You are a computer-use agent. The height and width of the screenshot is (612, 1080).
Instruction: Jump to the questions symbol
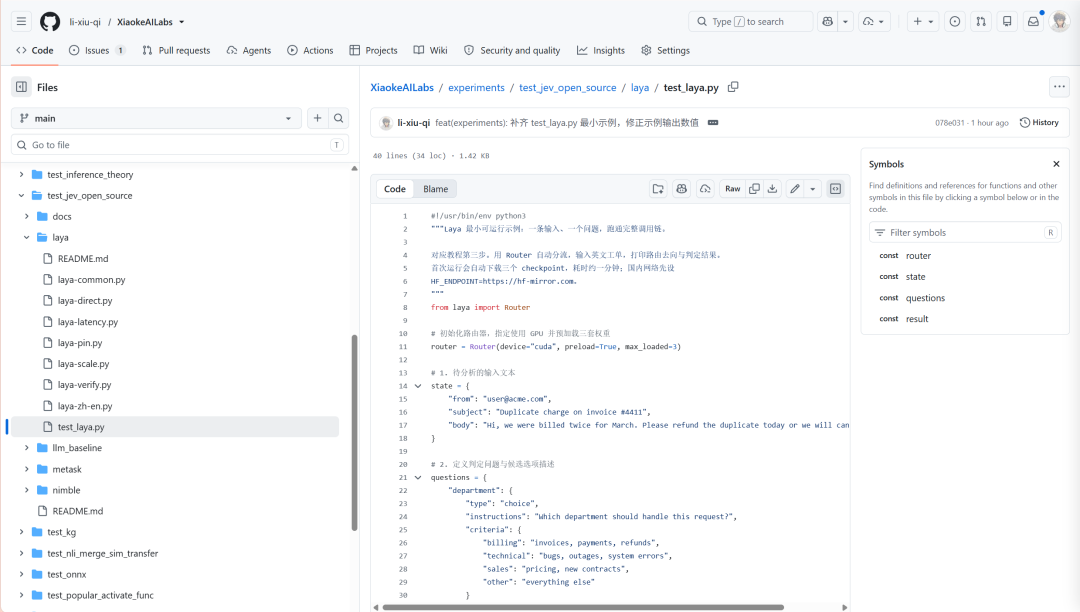(925, 297)
